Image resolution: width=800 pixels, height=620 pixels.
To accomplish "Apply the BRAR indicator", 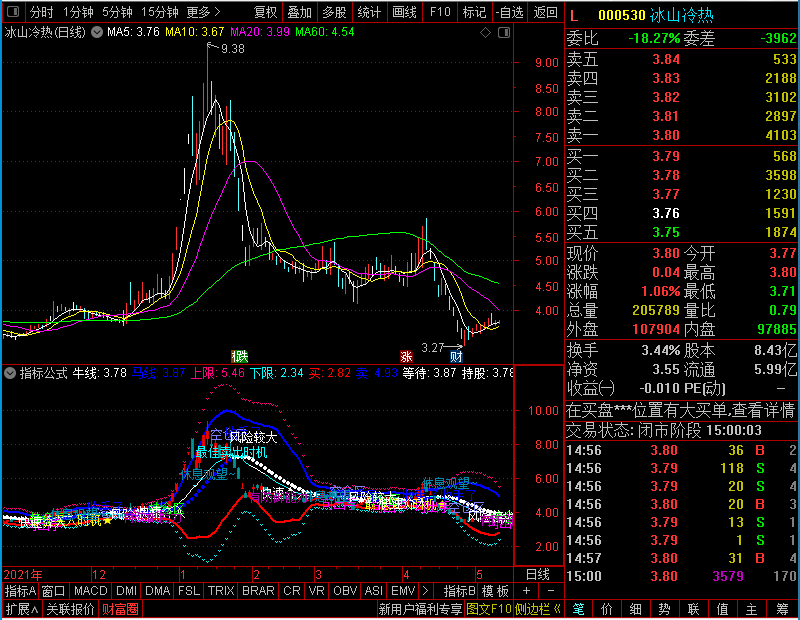I will point(258,591).
